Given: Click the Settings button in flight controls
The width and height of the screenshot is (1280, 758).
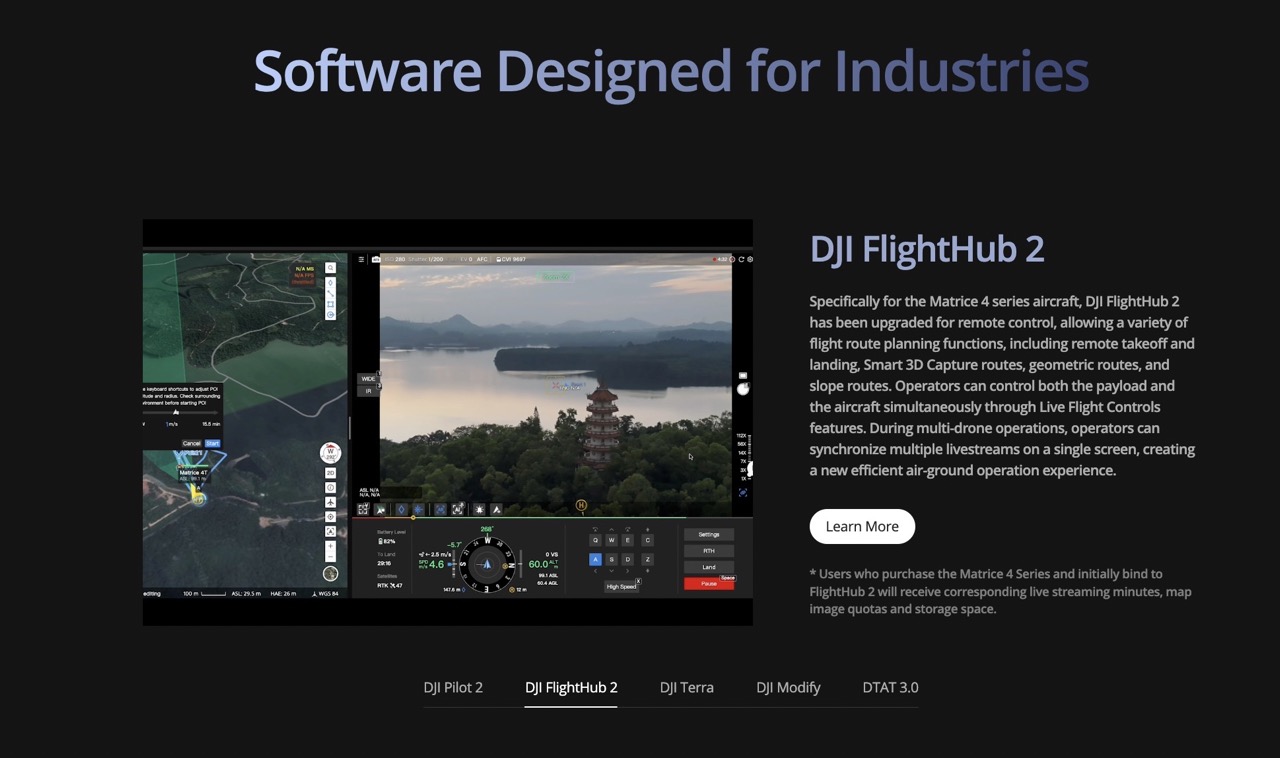Looking at the screenshot, I should point(709,534).
